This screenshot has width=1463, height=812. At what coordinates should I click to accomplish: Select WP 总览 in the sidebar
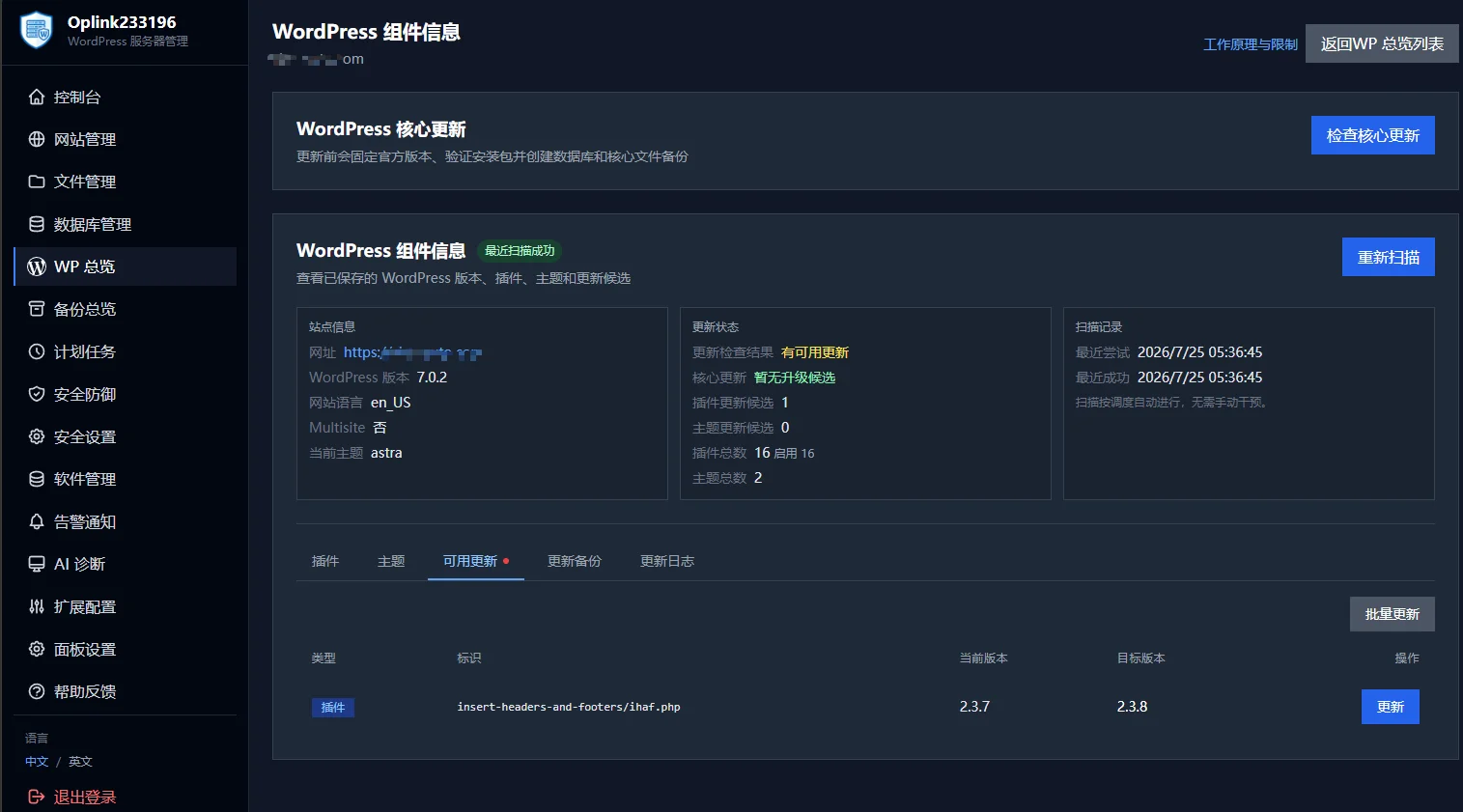[x=126, y=266]
